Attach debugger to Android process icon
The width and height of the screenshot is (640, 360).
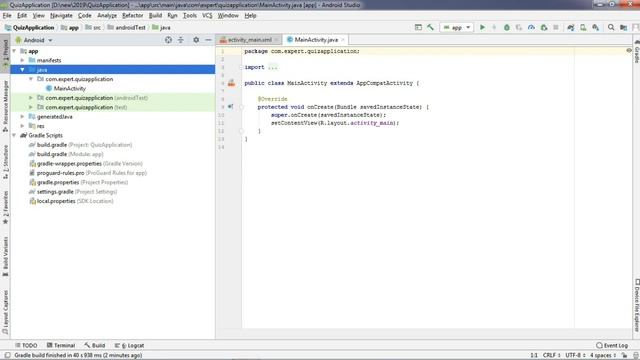(544, 27)
